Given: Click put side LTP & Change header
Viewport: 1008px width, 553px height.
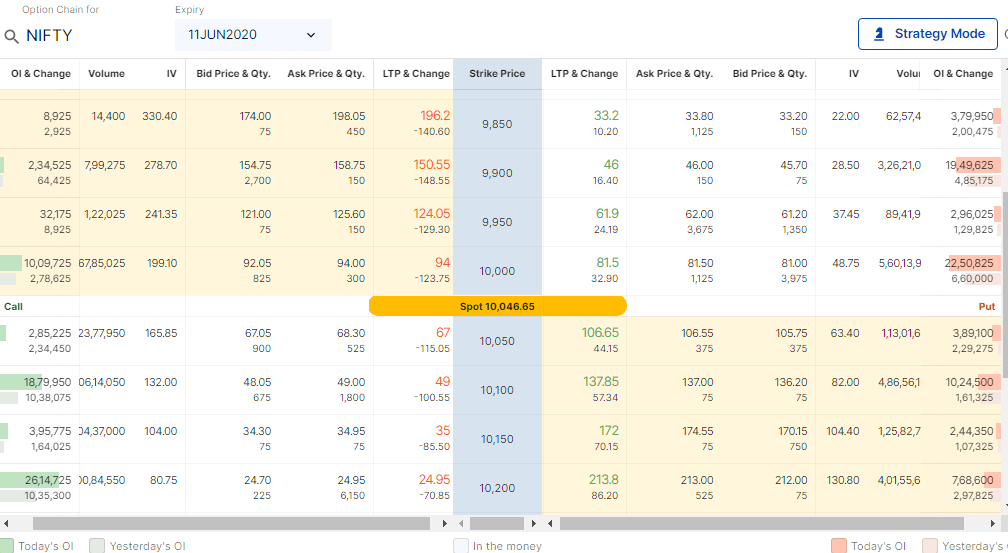Looking at the screenshot, I should point(584,73).
